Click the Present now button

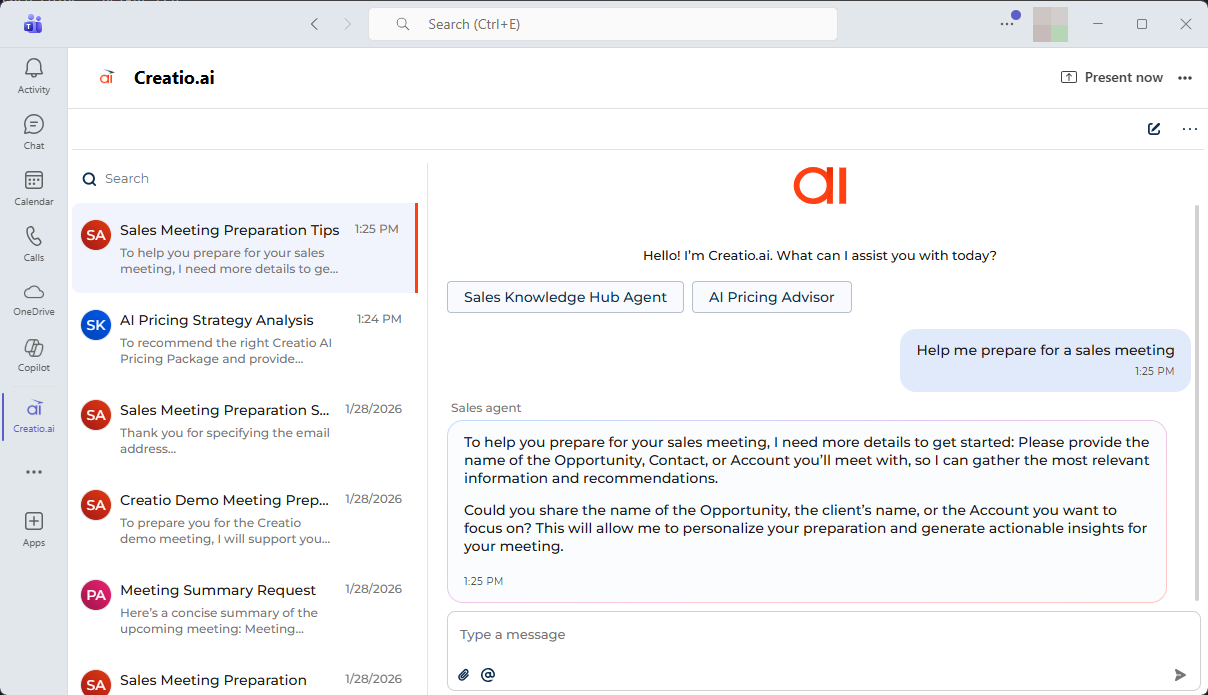pyautogui.click(x=1112, y=78)
